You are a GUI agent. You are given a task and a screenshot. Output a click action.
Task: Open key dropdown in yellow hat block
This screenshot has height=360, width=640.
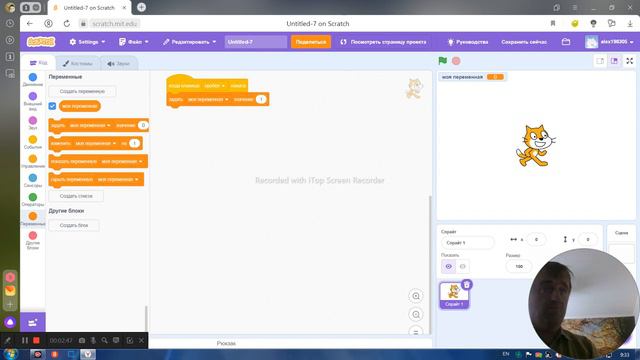point(215,86)
